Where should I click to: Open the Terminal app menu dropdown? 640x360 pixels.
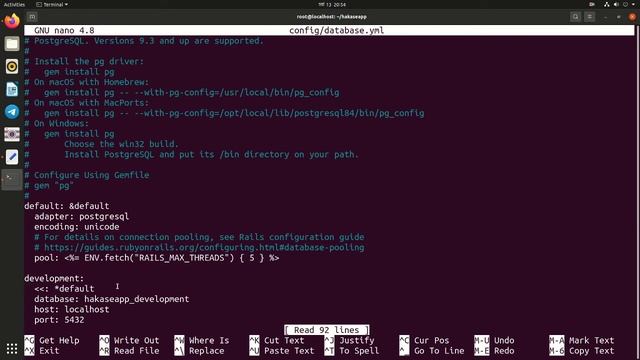(x=52, y=4)
